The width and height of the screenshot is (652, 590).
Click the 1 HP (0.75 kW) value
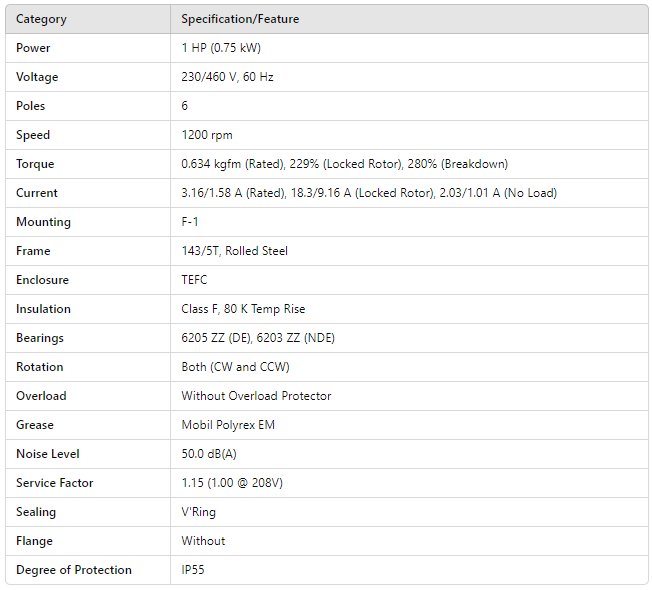[x=221, y=48]
